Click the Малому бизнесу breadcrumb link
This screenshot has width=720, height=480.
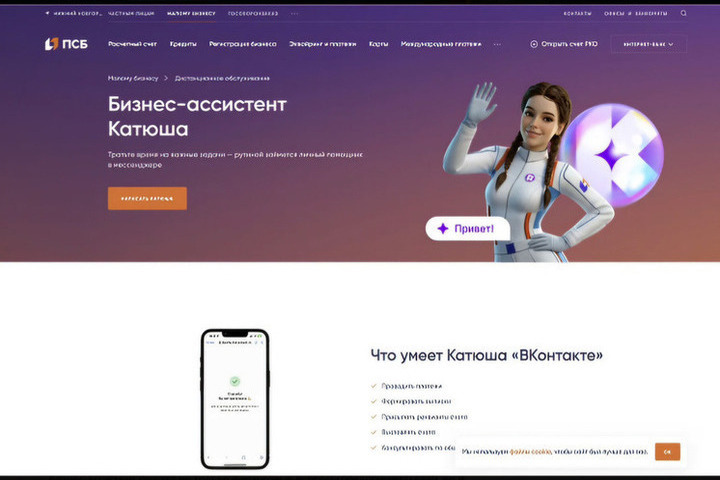133,79
